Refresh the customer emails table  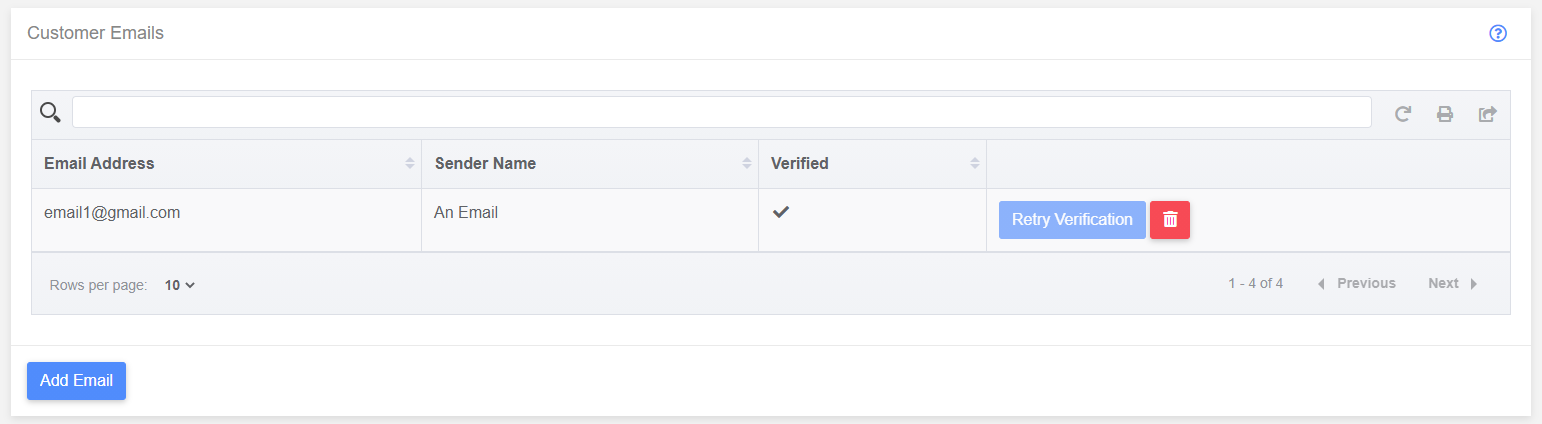[x=1403, y=114]
